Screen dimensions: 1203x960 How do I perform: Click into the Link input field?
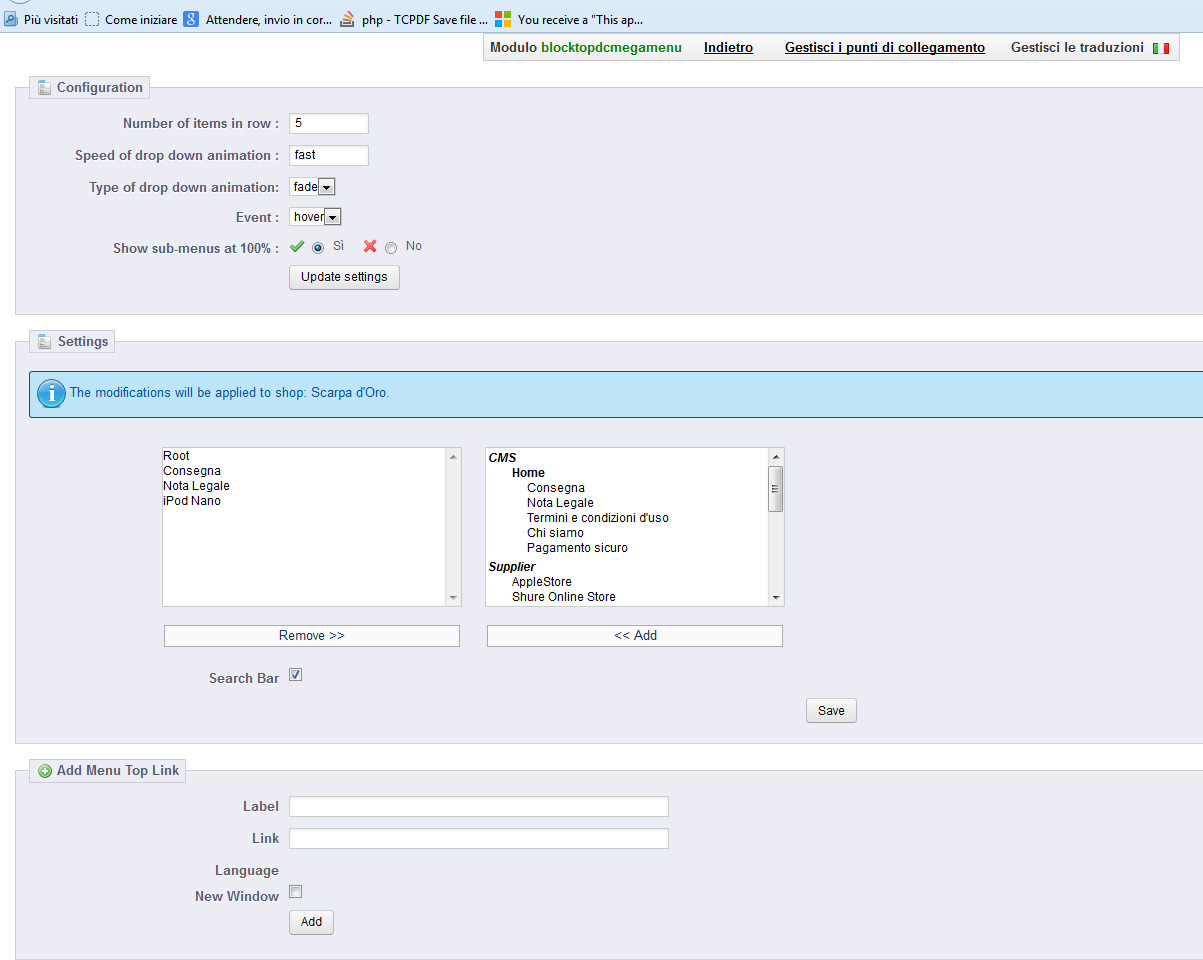tap(479, 839)
